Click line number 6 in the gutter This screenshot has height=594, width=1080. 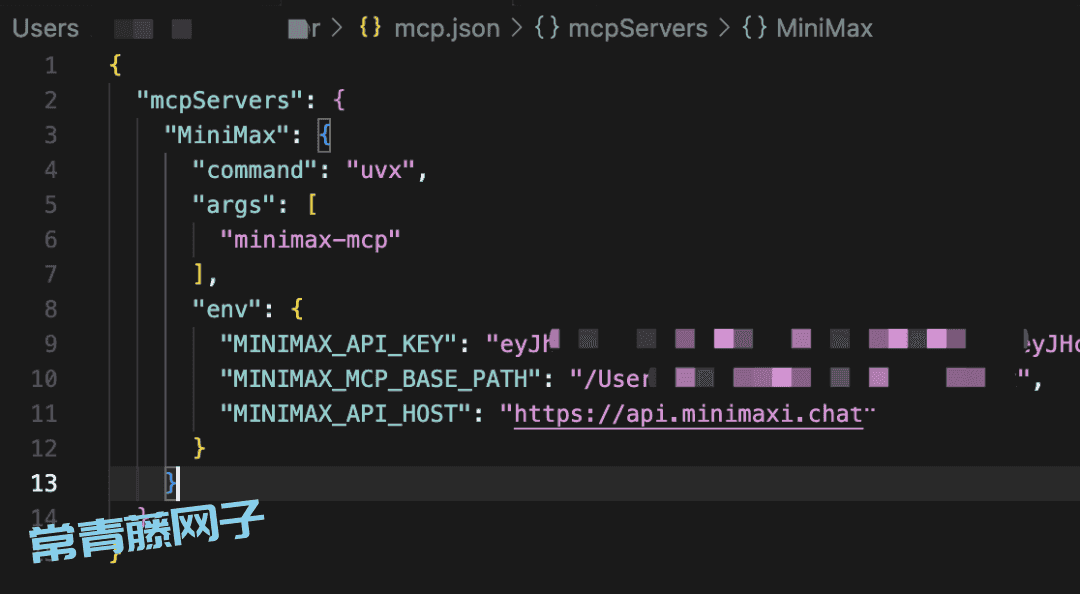(50, 240)
